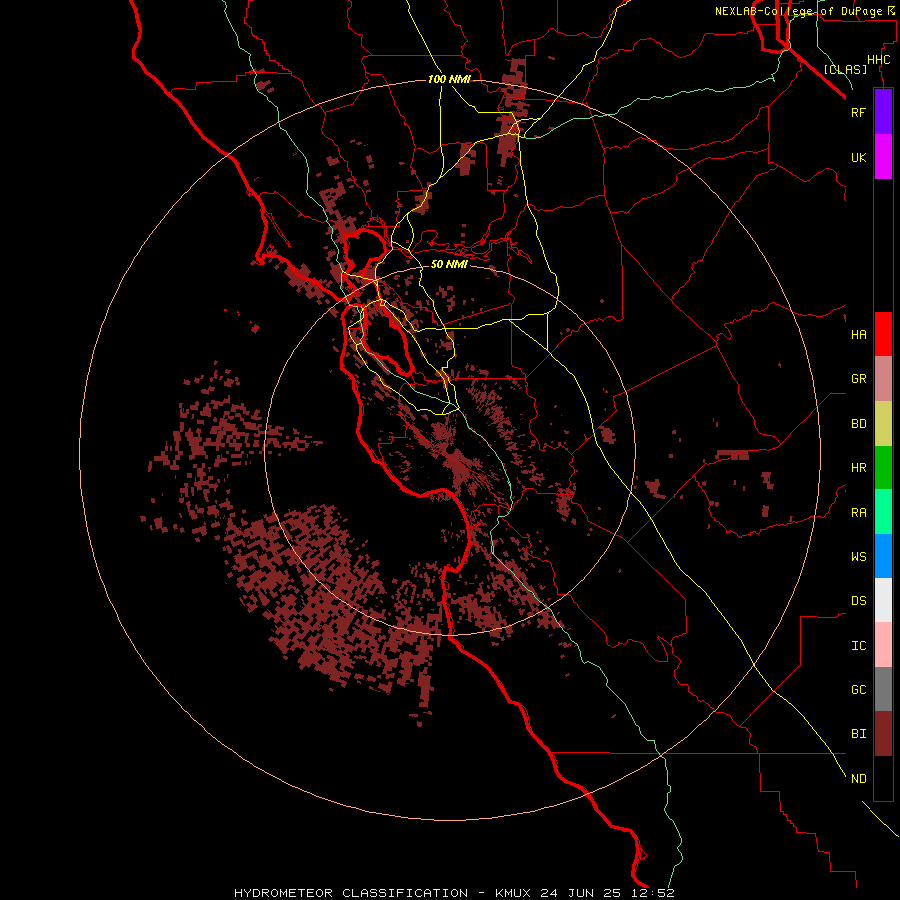The width and height of the screenshot is (900, 900).
Task: Click the IC legend label text
Action: pyautogui.click(x=858, y=646)
